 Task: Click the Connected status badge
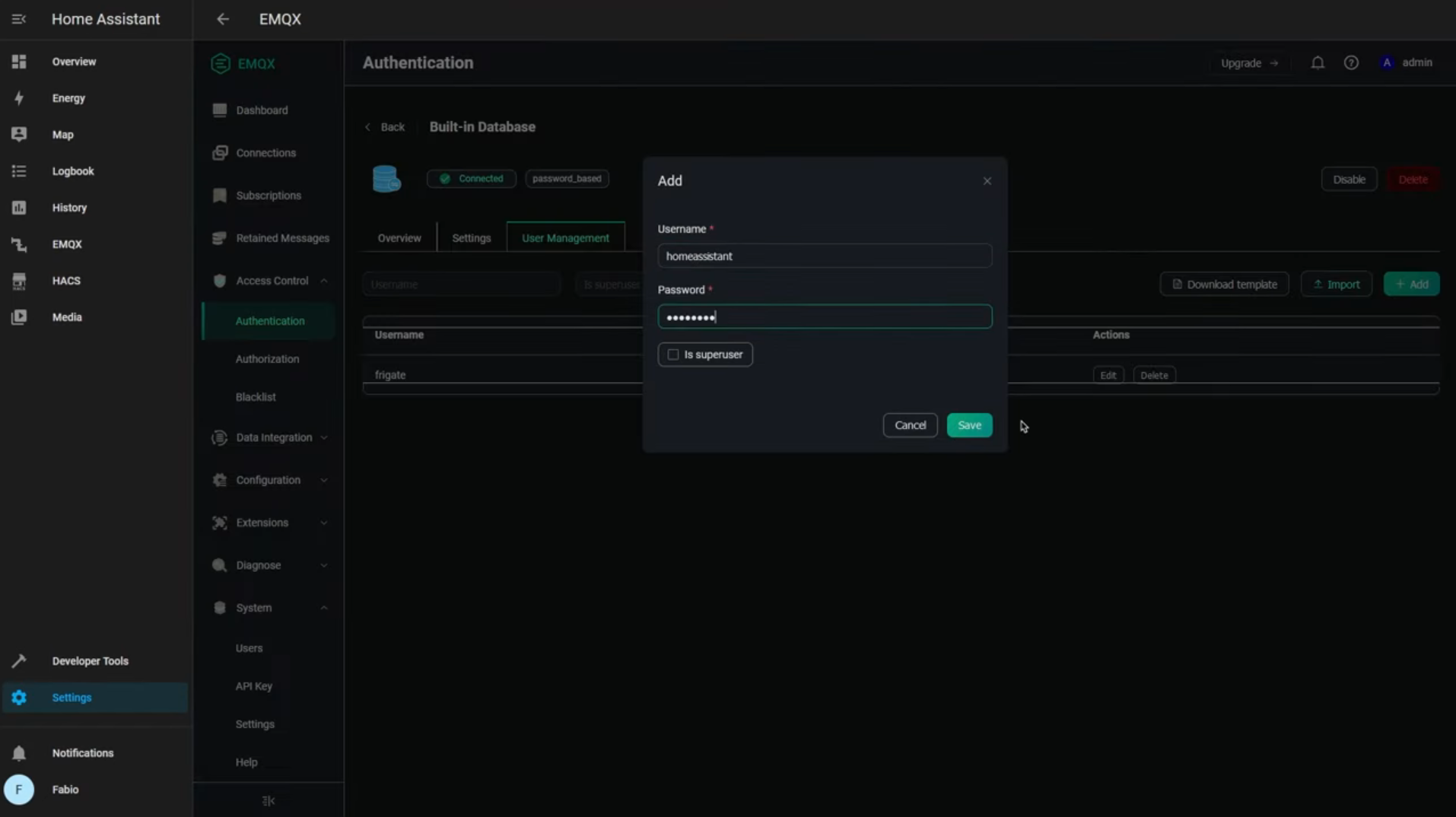(x=472, y=179)
